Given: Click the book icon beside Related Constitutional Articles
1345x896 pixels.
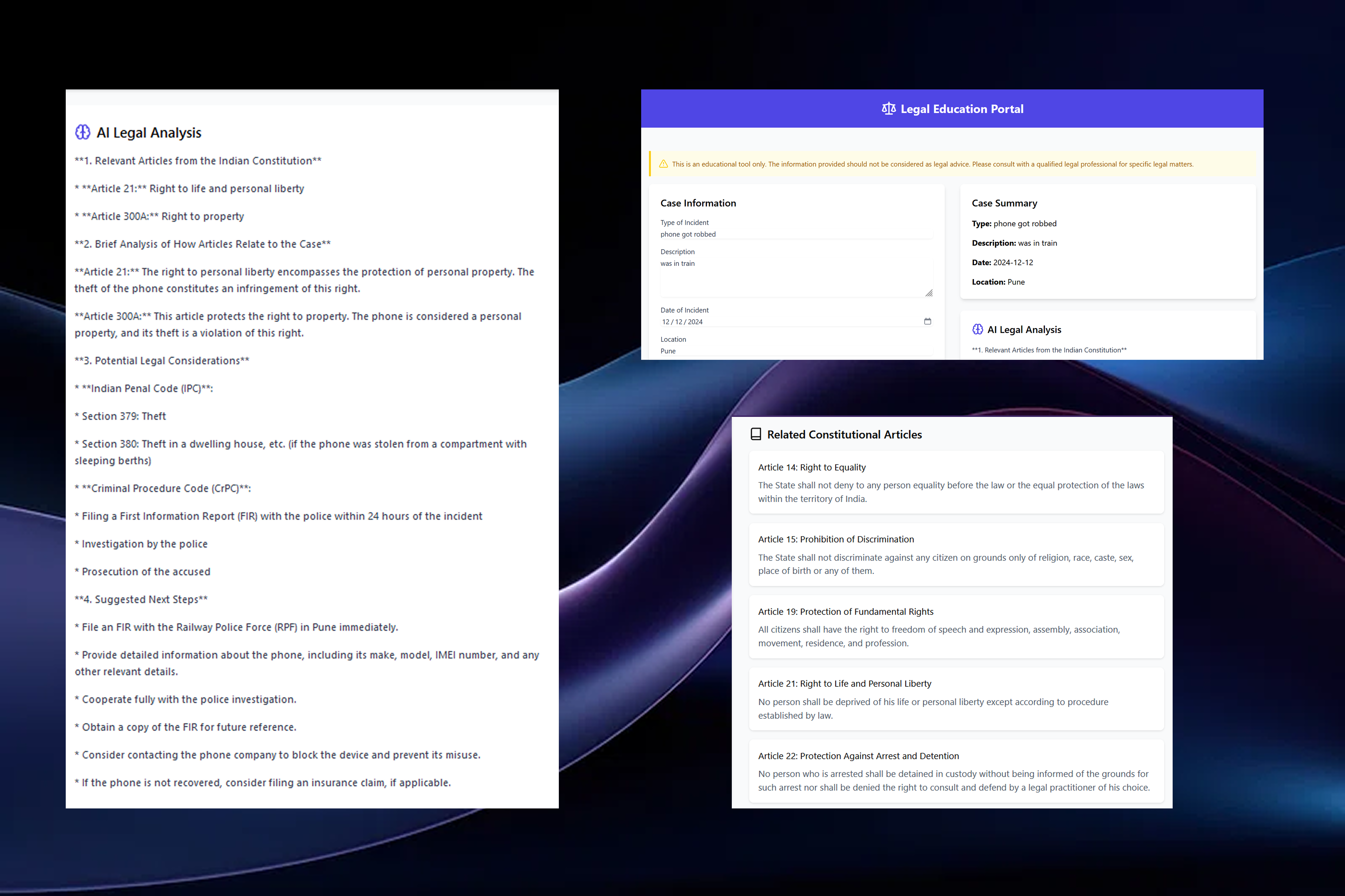Looking at the screenshot, I should (x=755, y=434).
